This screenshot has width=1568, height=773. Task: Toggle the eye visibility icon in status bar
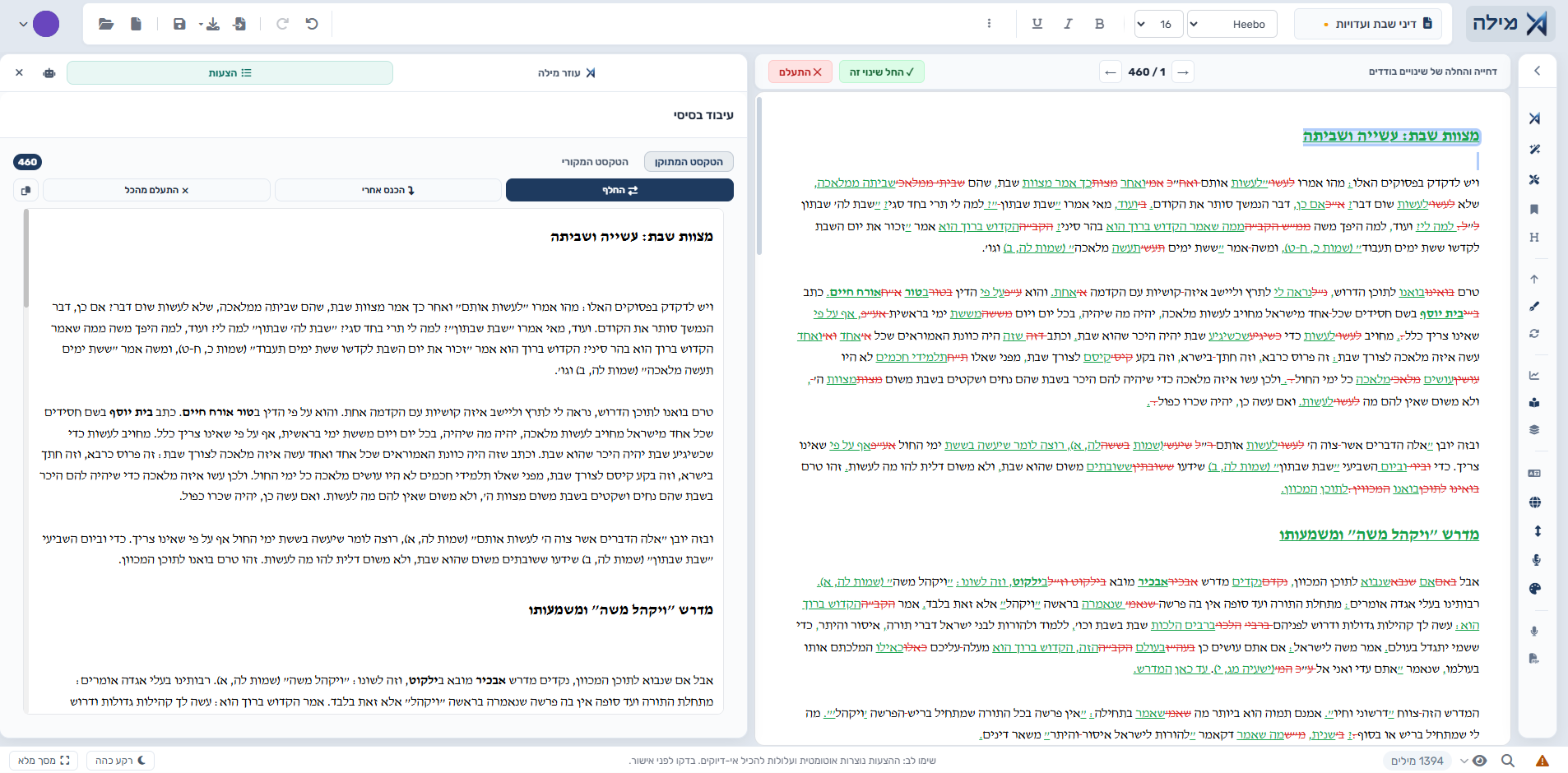(1479, 761)
